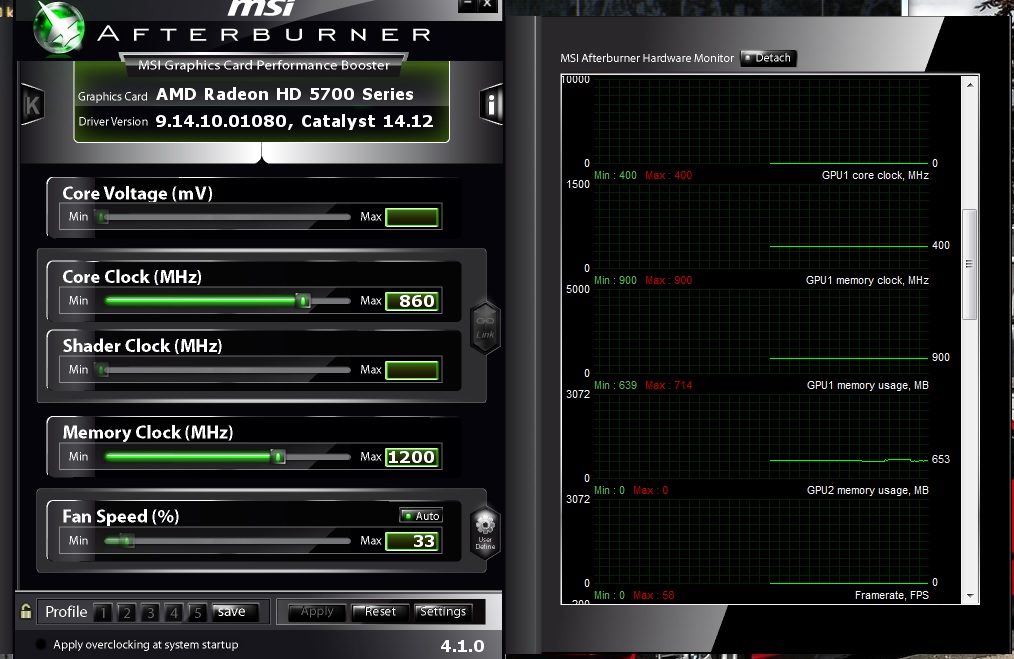Click the graphics card name AMD Radeon HD 5700 Series
This screenshot has width=1014, height=659.
point(285,94)
